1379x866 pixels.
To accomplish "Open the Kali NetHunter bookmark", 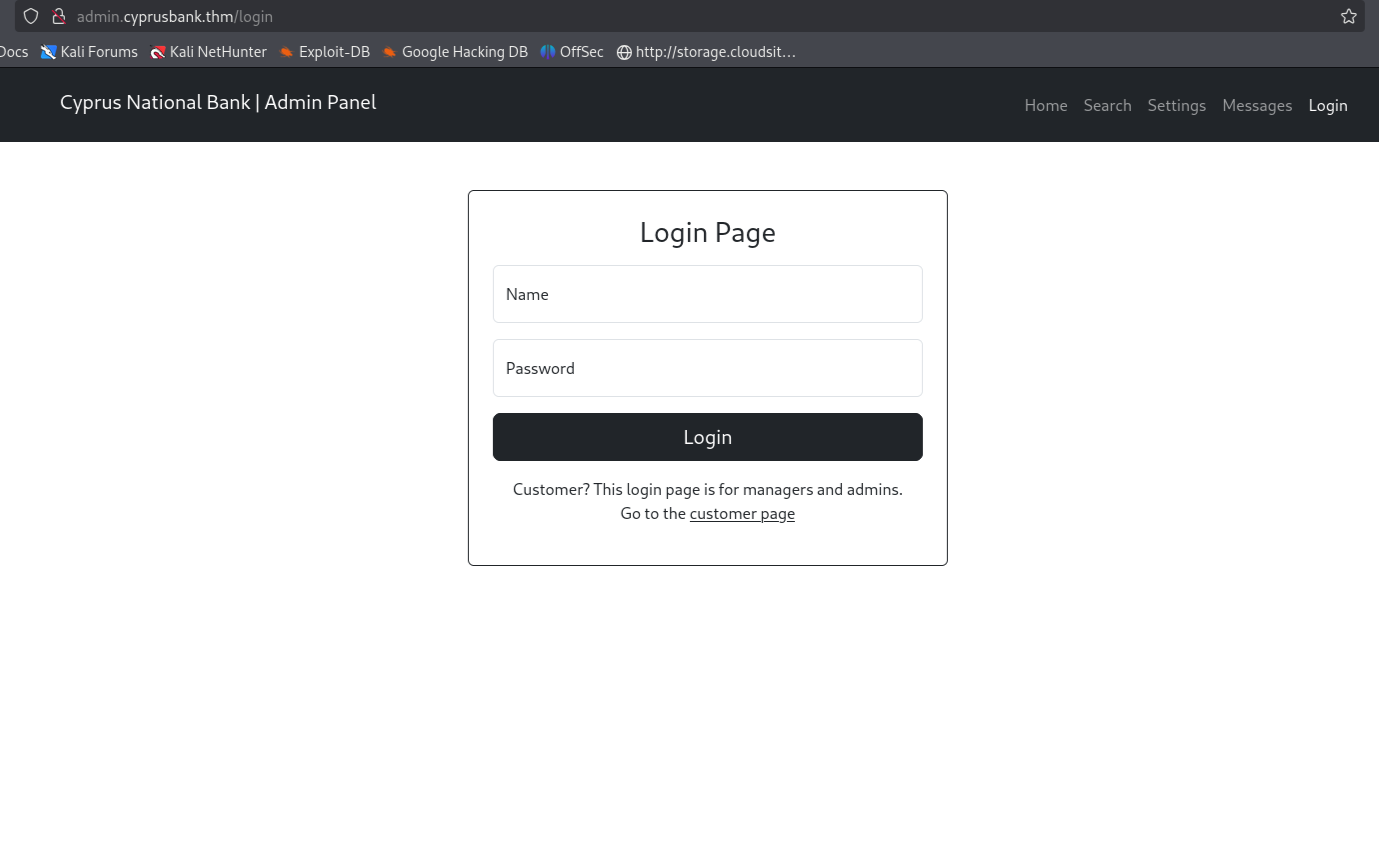I will (208, 52).
